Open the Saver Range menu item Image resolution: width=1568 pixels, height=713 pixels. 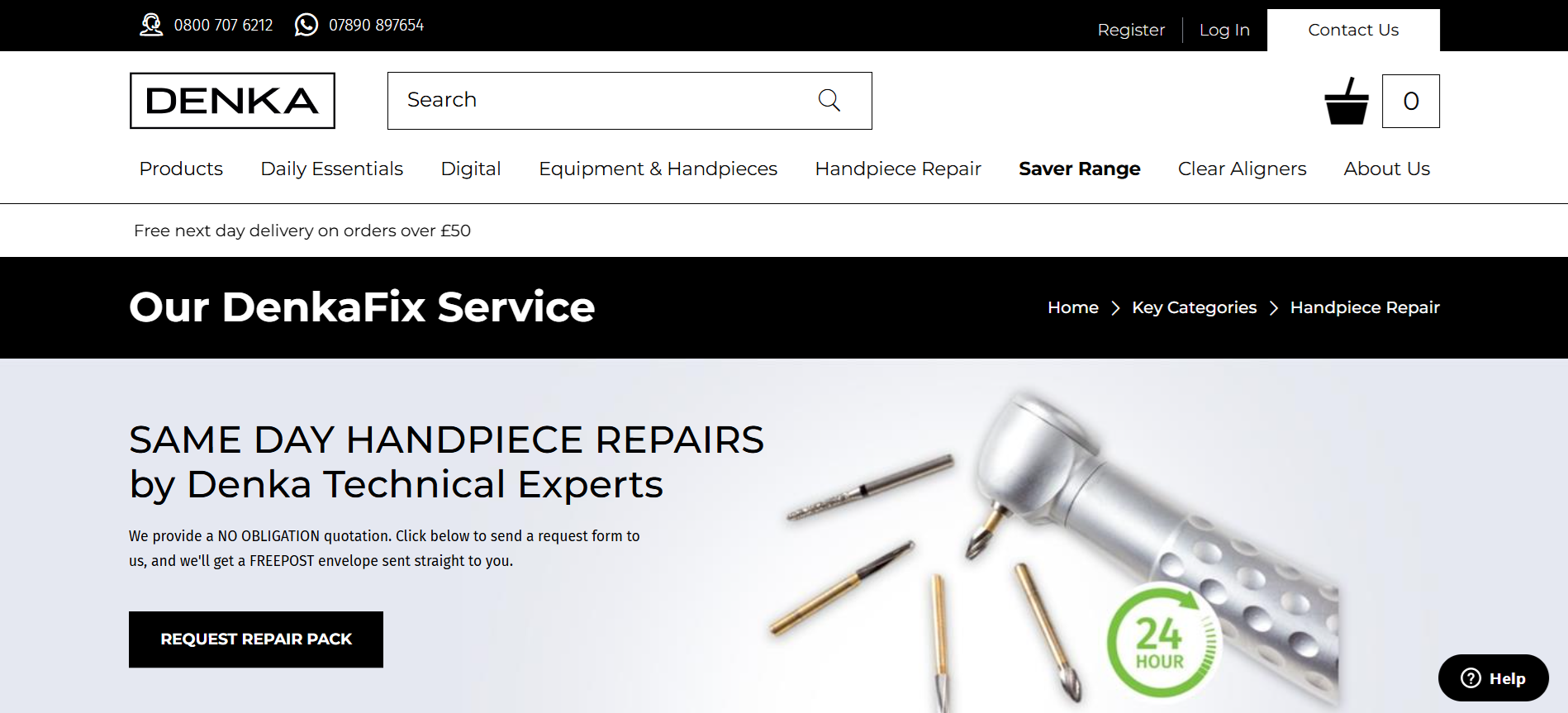point(1079,169)
